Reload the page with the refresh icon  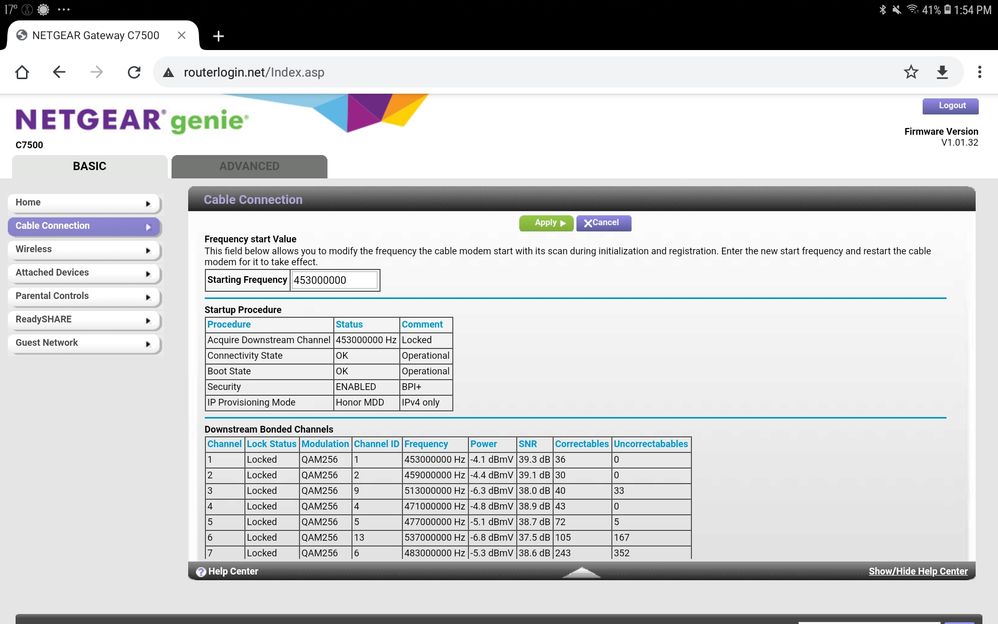click(134, 72)
